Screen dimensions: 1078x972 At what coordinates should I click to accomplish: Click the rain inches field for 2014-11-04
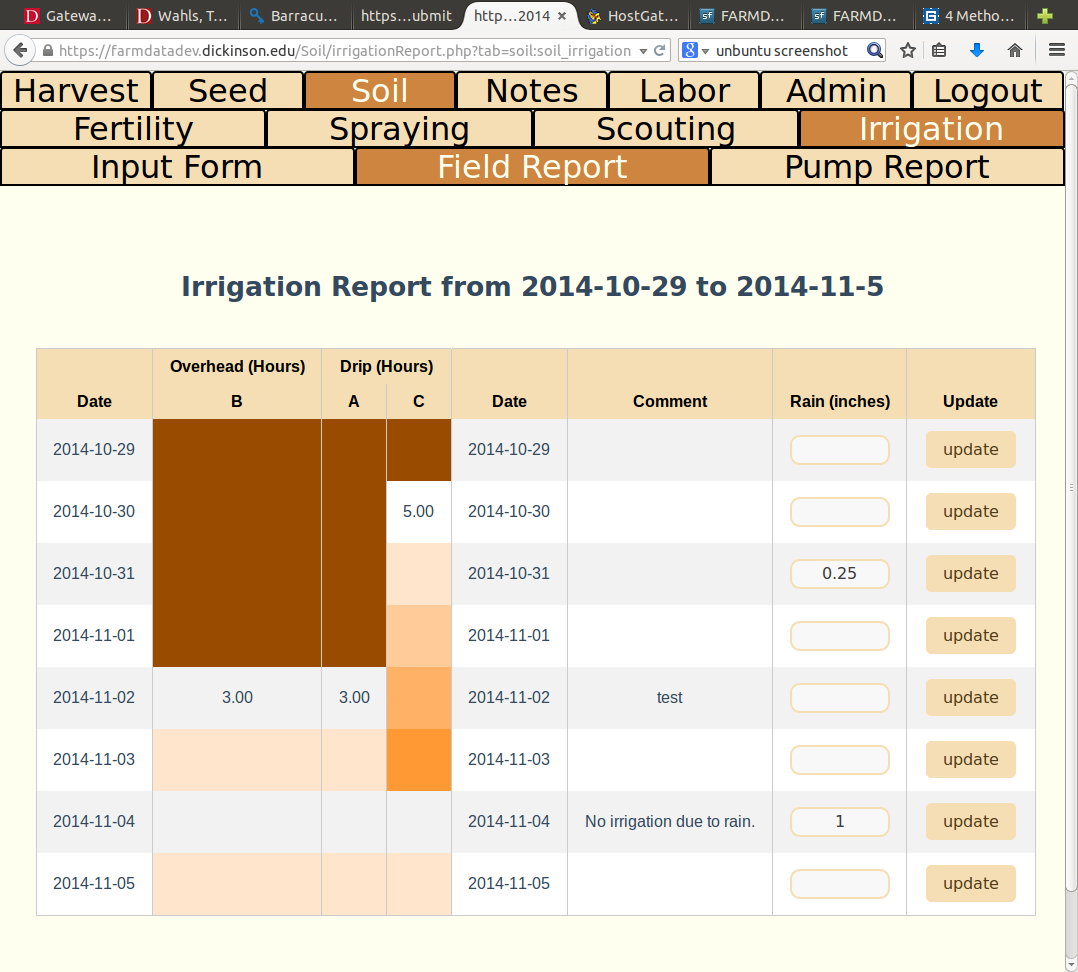point(839,821)
